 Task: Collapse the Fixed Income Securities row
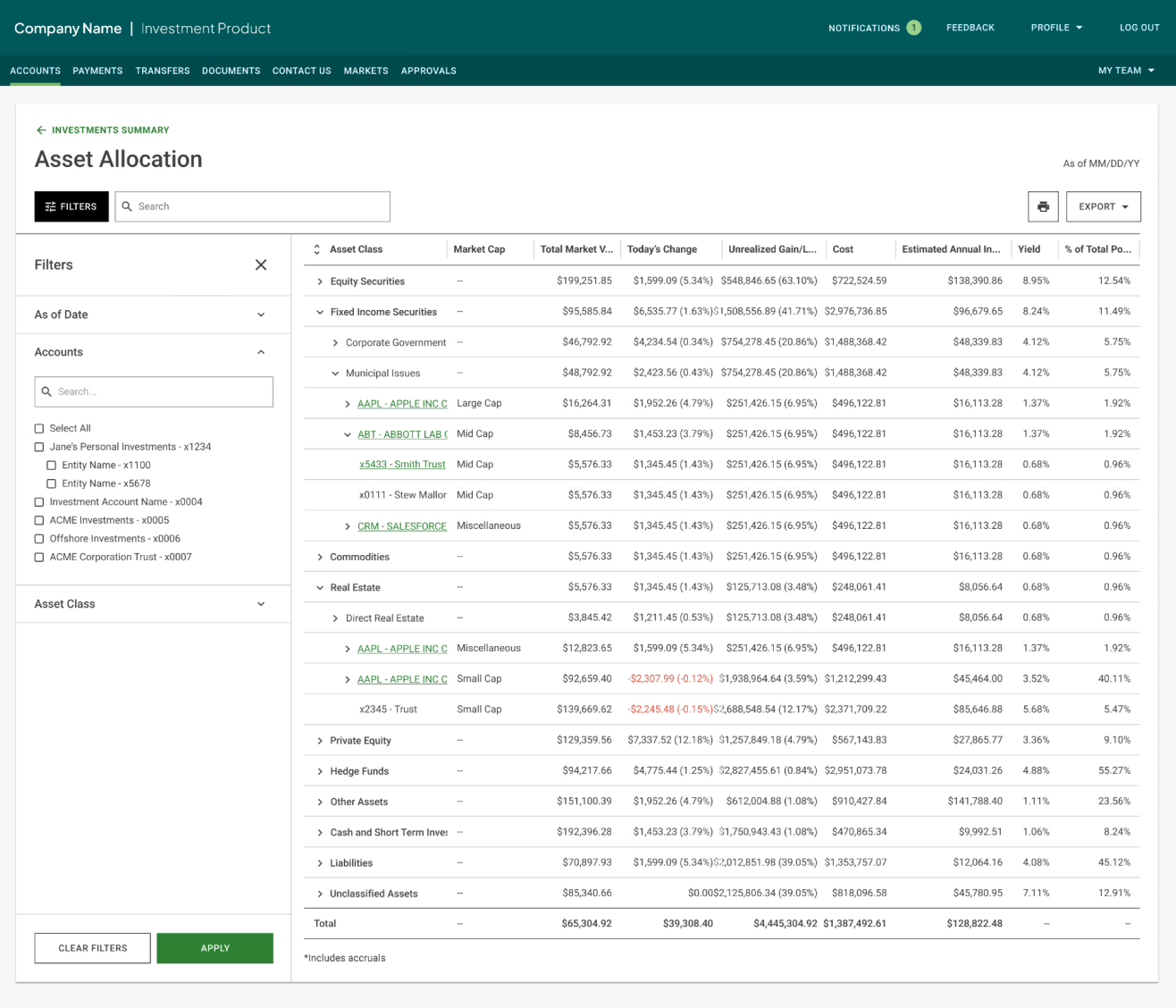320,312
